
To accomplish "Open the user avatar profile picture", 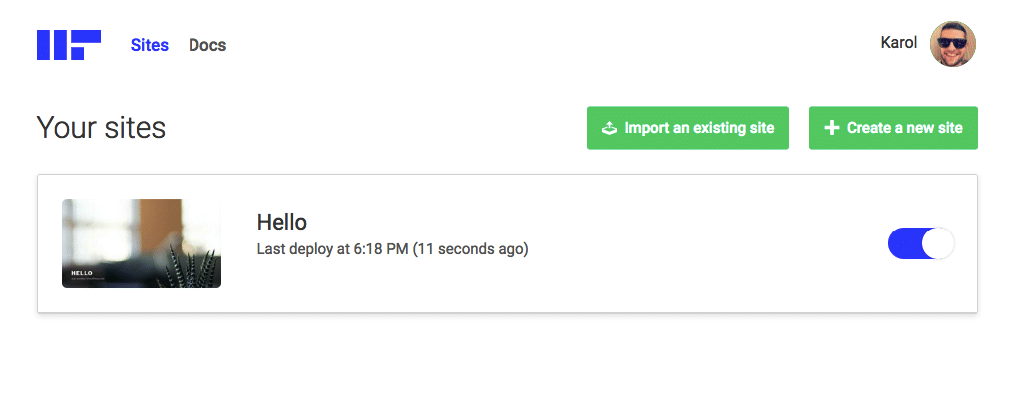I will 953,44.
